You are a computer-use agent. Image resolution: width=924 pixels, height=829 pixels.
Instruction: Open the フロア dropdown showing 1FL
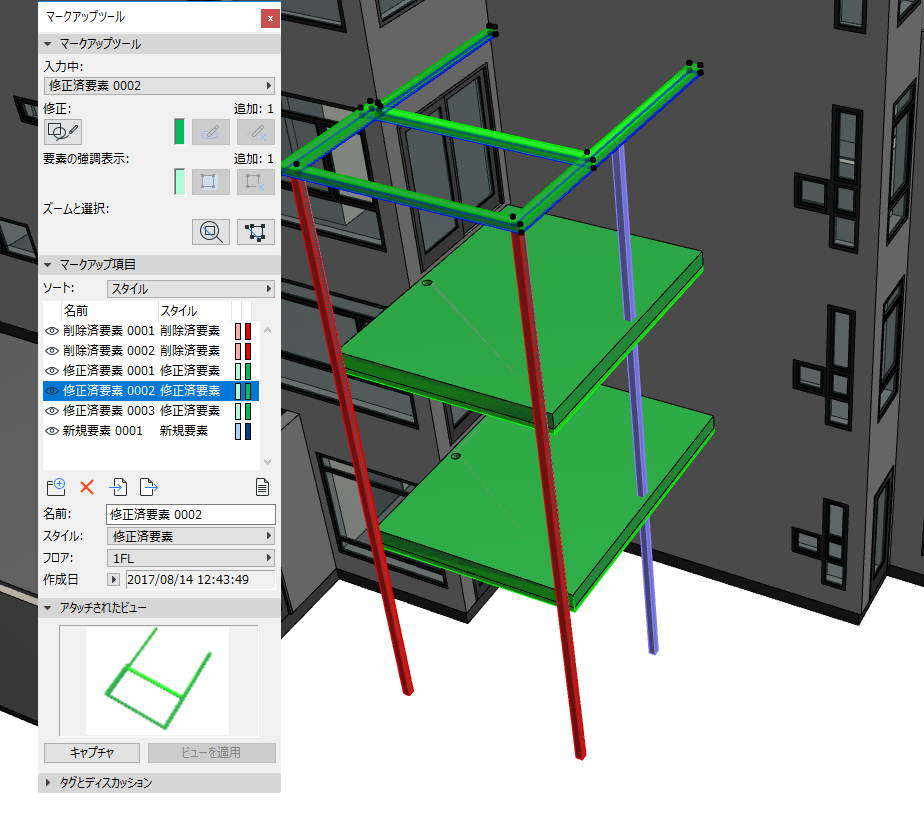[x=191, y=558]
